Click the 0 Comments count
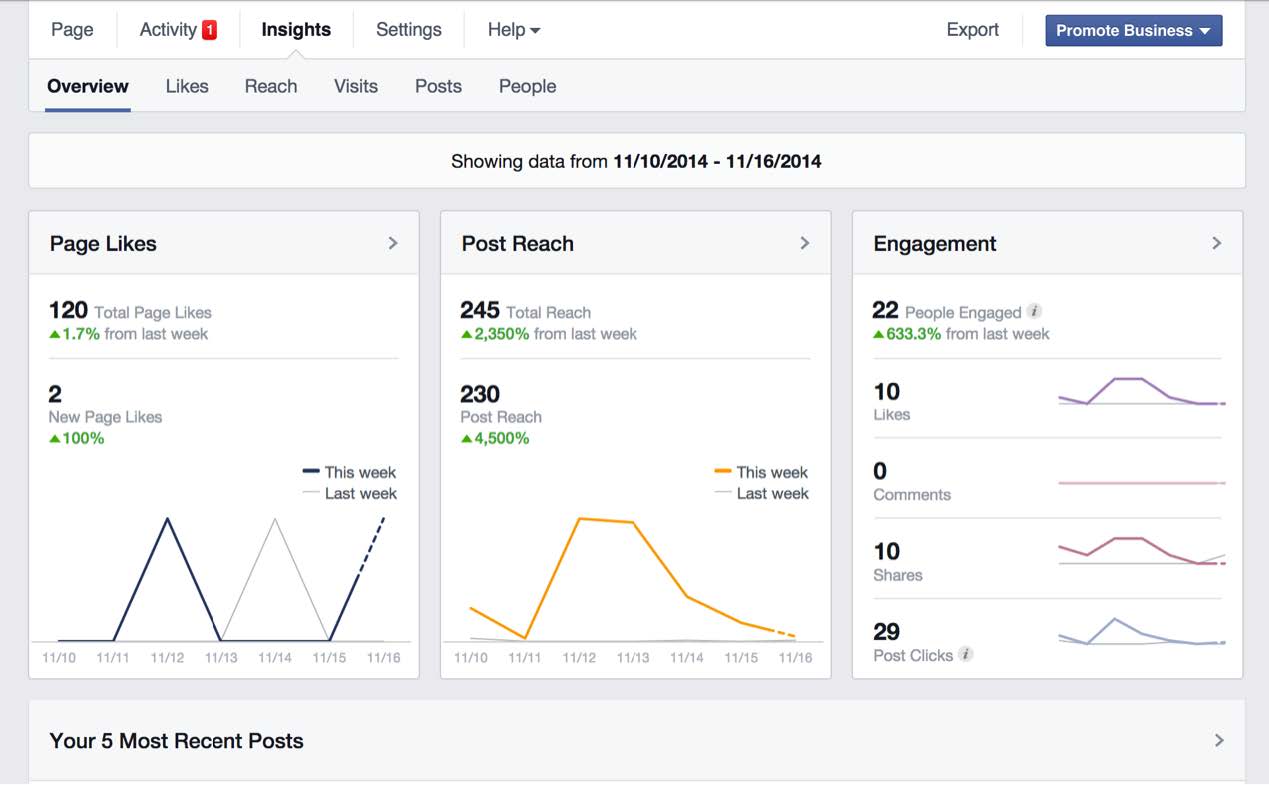Image resolution: width=1269 pixels, height=785 pixels. click(x=880, y=471)
